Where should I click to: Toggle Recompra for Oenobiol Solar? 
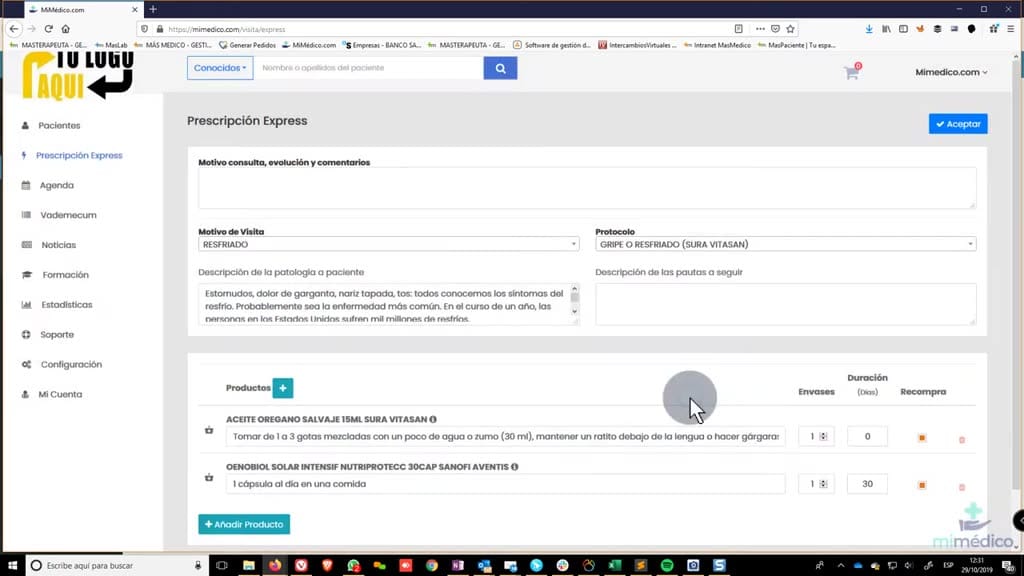(x=922, y=485)
